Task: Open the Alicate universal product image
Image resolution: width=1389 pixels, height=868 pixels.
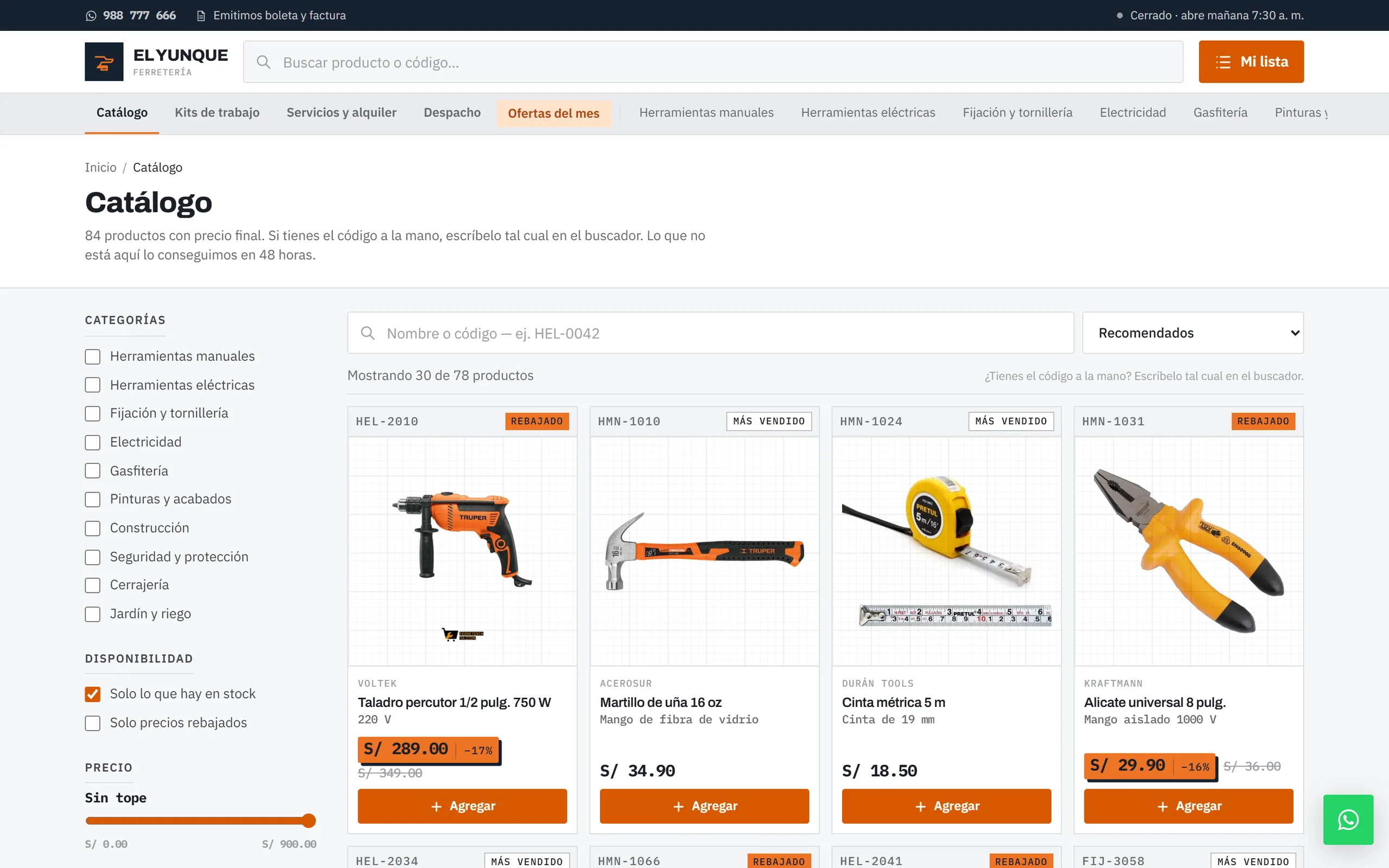Action: [1189, 551]
